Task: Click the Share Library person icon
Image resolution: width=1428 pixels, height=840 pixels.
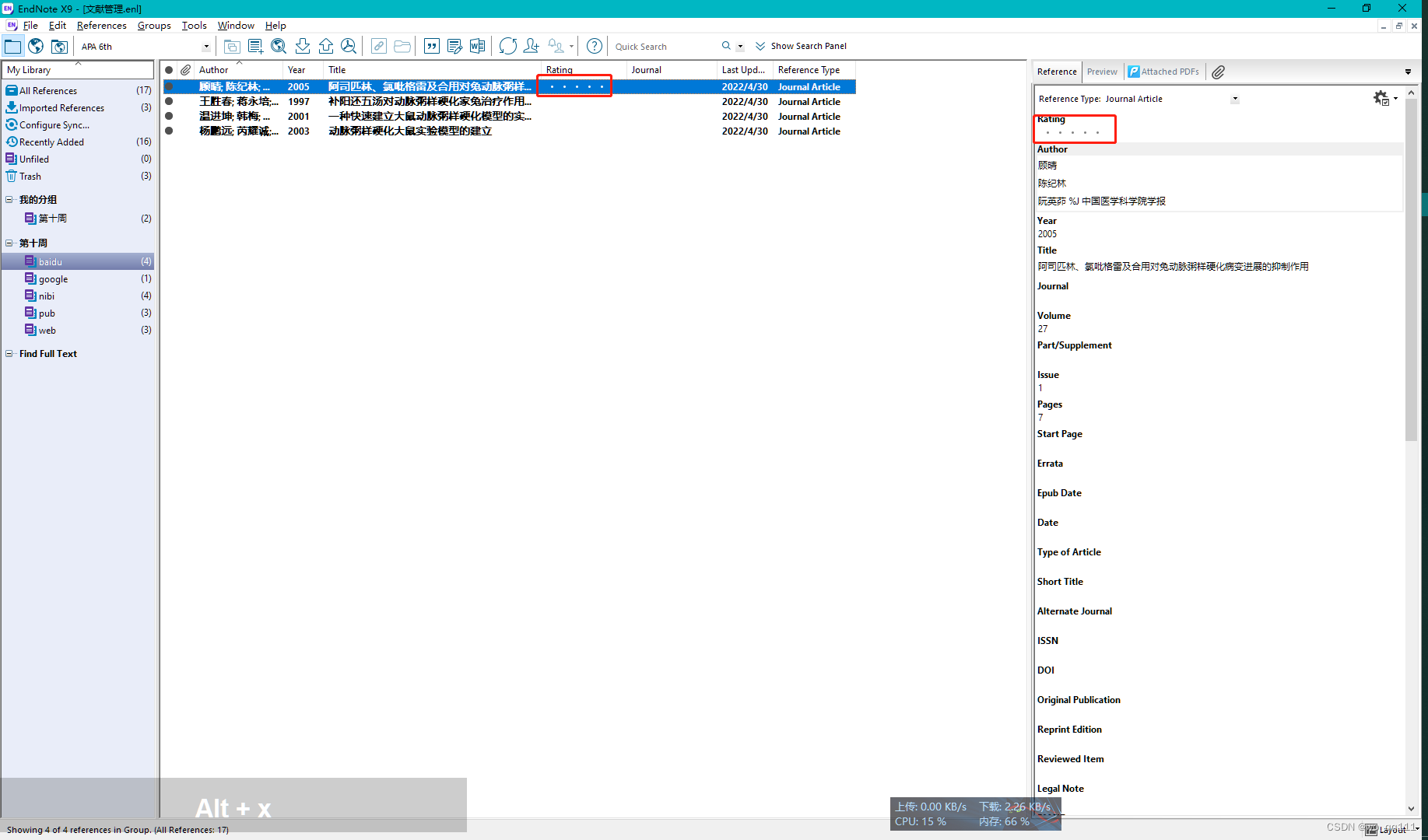Action: (x=532, y=46)
